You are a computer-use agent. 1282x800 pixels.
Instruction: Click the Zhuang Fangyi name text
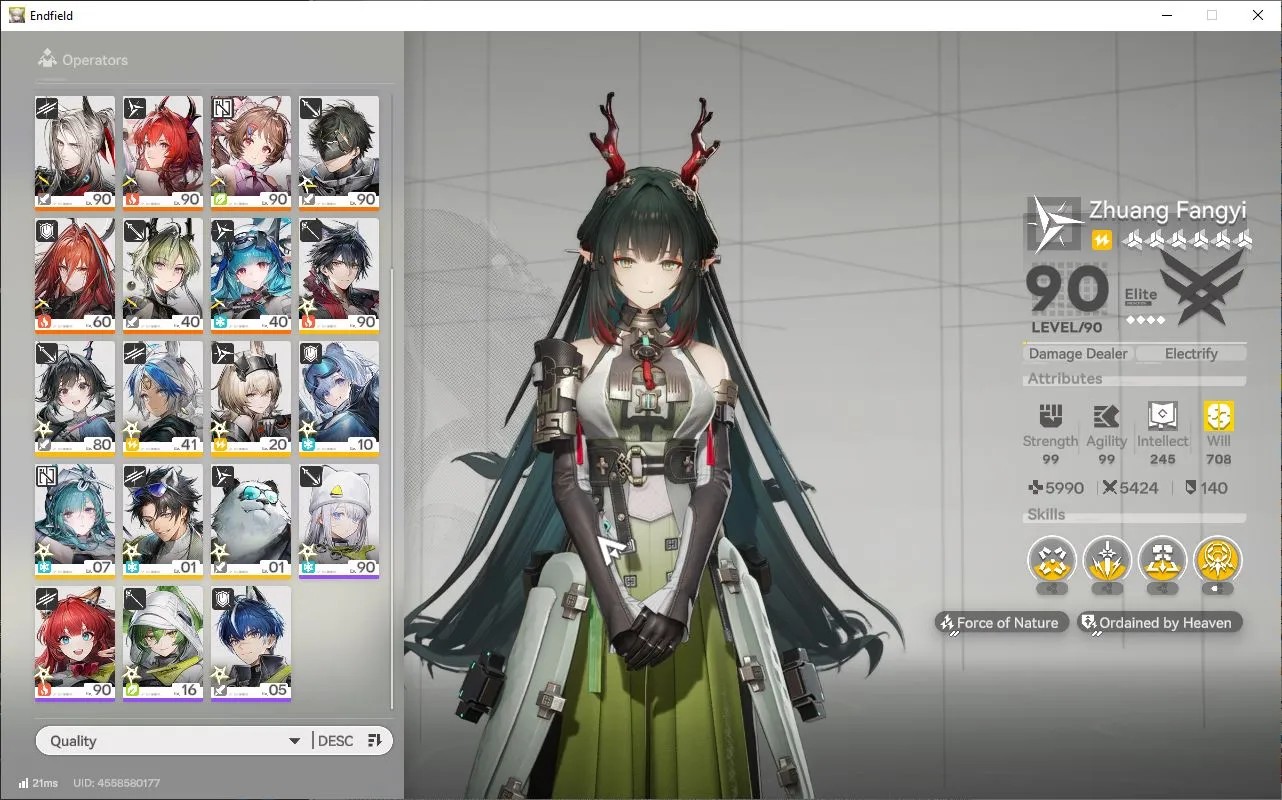(1168, 210)
